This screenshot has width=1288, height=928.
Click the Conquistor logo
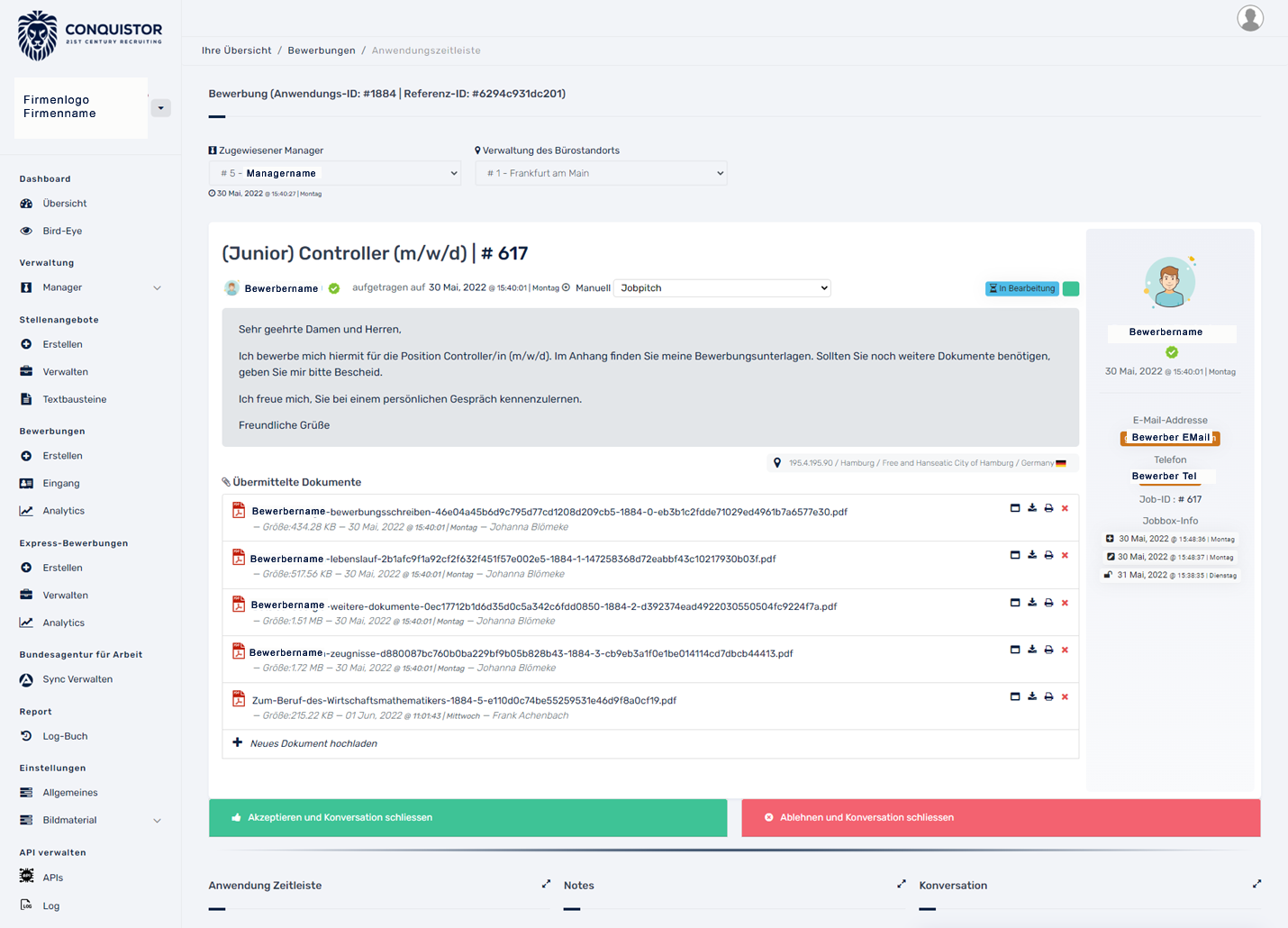(x=90, y=36)
